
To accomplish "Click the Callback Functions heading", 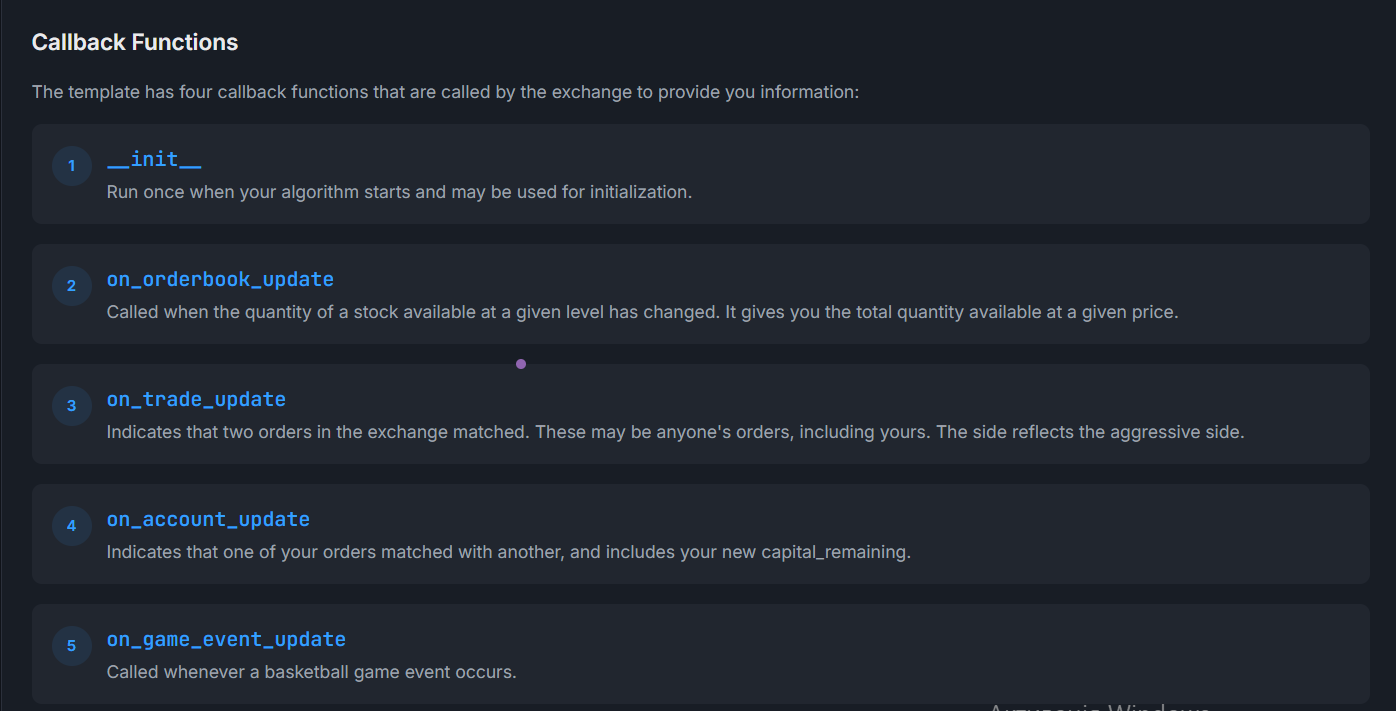I will pyautogui.click(x=135, y=42).
